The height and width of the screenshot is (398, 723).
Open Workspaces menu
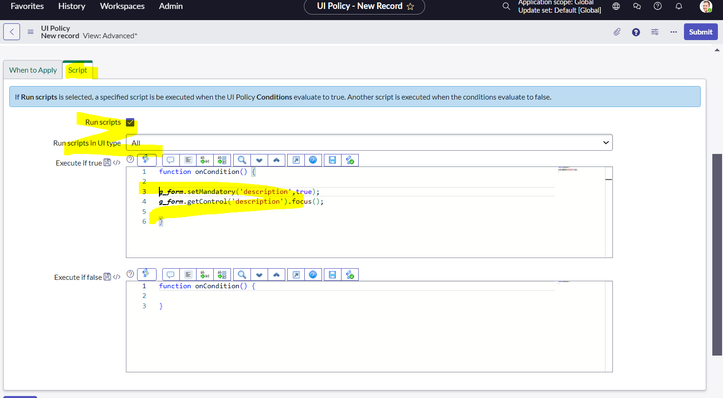122,6
